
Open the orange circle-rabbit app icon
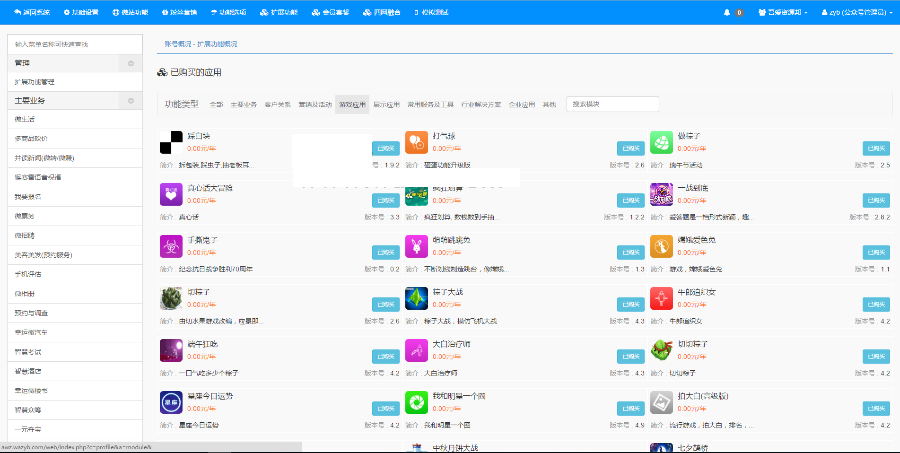pos(661,246)
